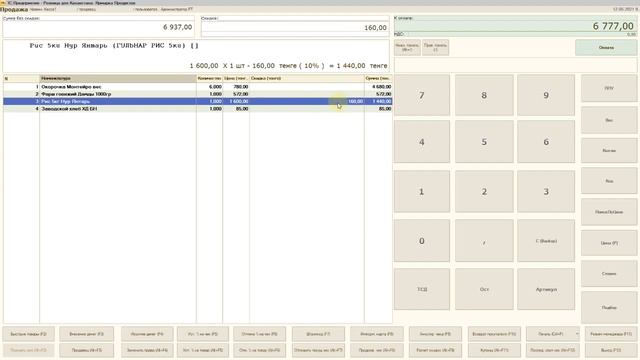Tap keypad digit 9
The width and height of the screenshot is (640, 360).
[x=546, y=95]
